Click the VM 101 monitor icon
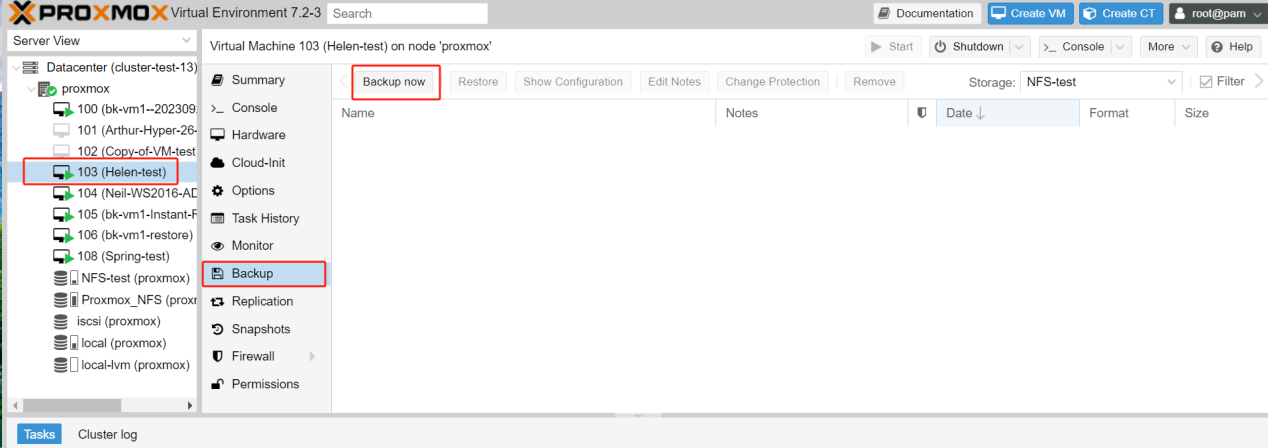 (62, 130)
